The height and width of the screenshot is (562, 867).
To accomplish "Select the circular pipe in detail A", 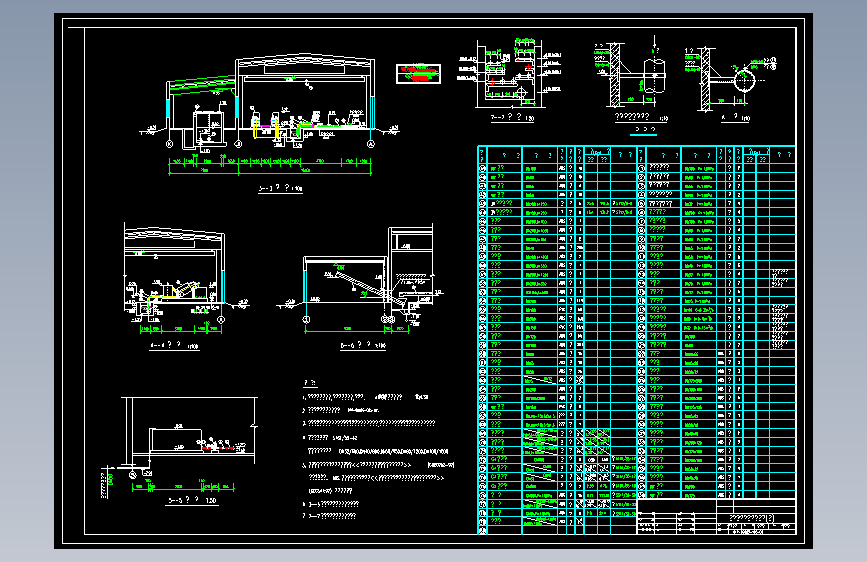I will tap(744, 81).
